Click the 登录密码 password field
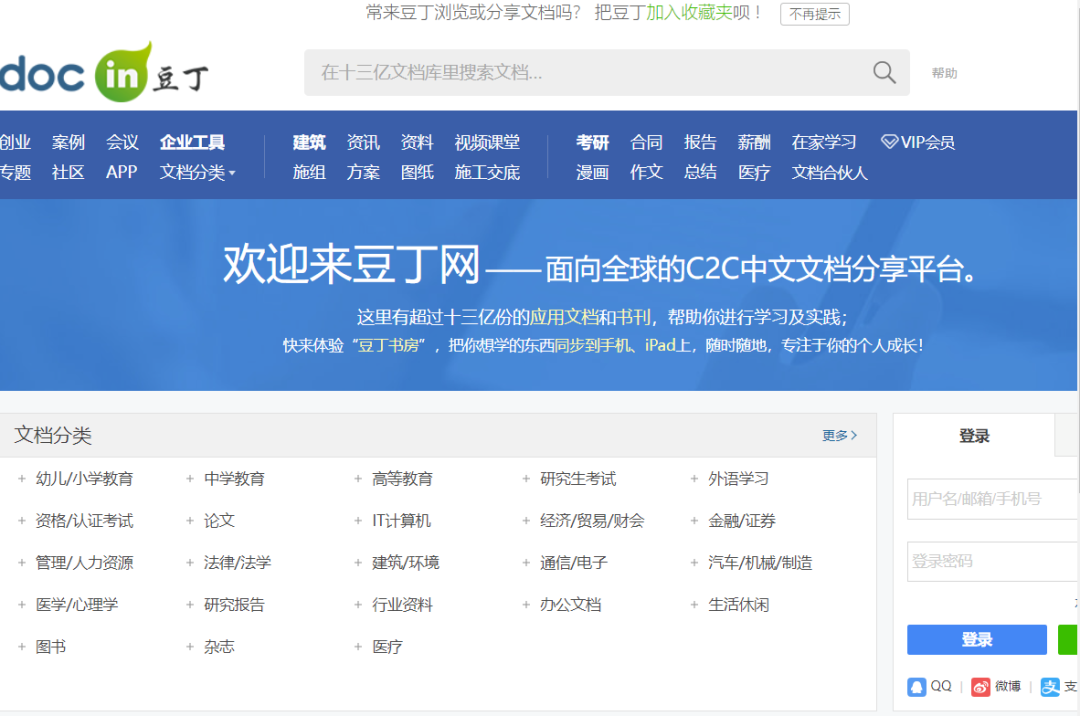The image size is (1080, 716). (993, 561)
